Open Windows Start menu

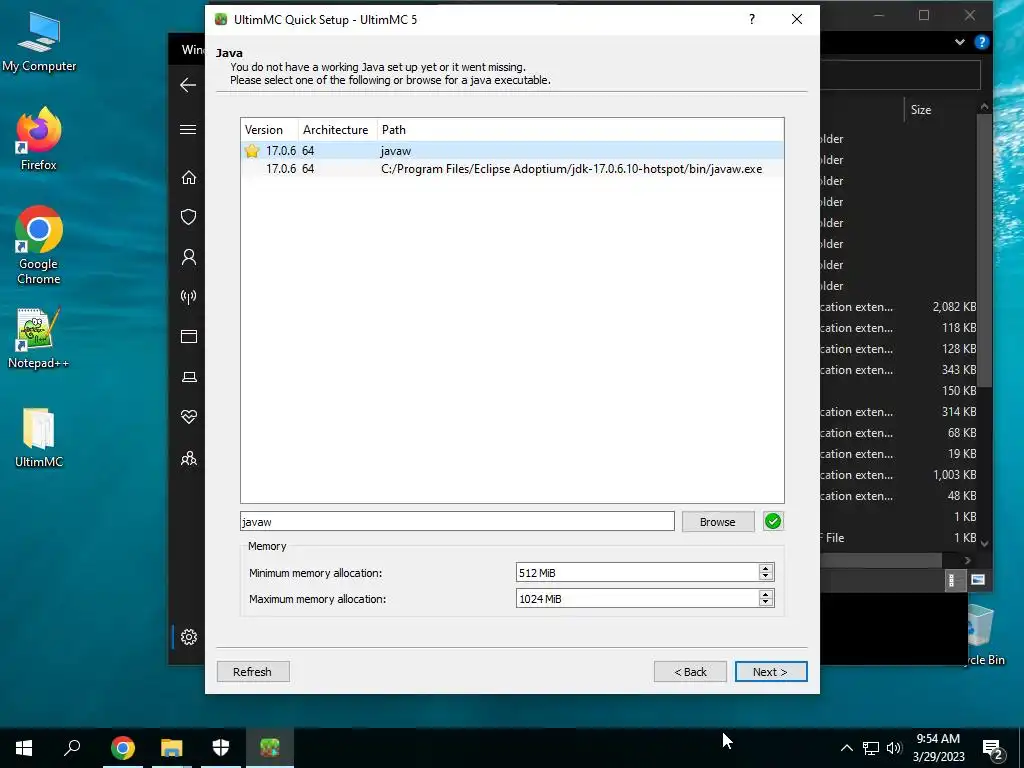pos(24,748)
